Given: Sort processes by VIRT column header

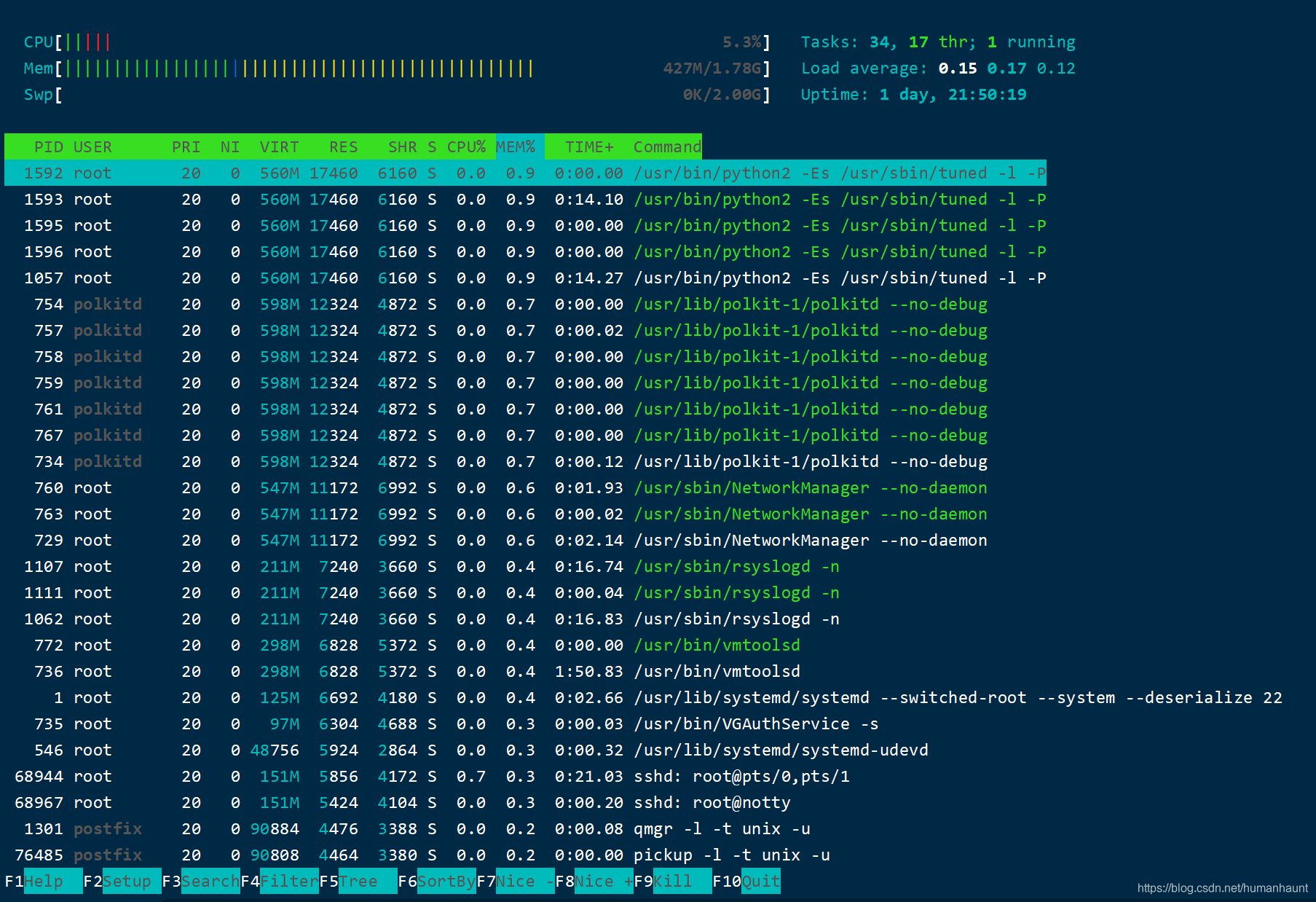Looking at the screenshot, I should click(279, 147).
